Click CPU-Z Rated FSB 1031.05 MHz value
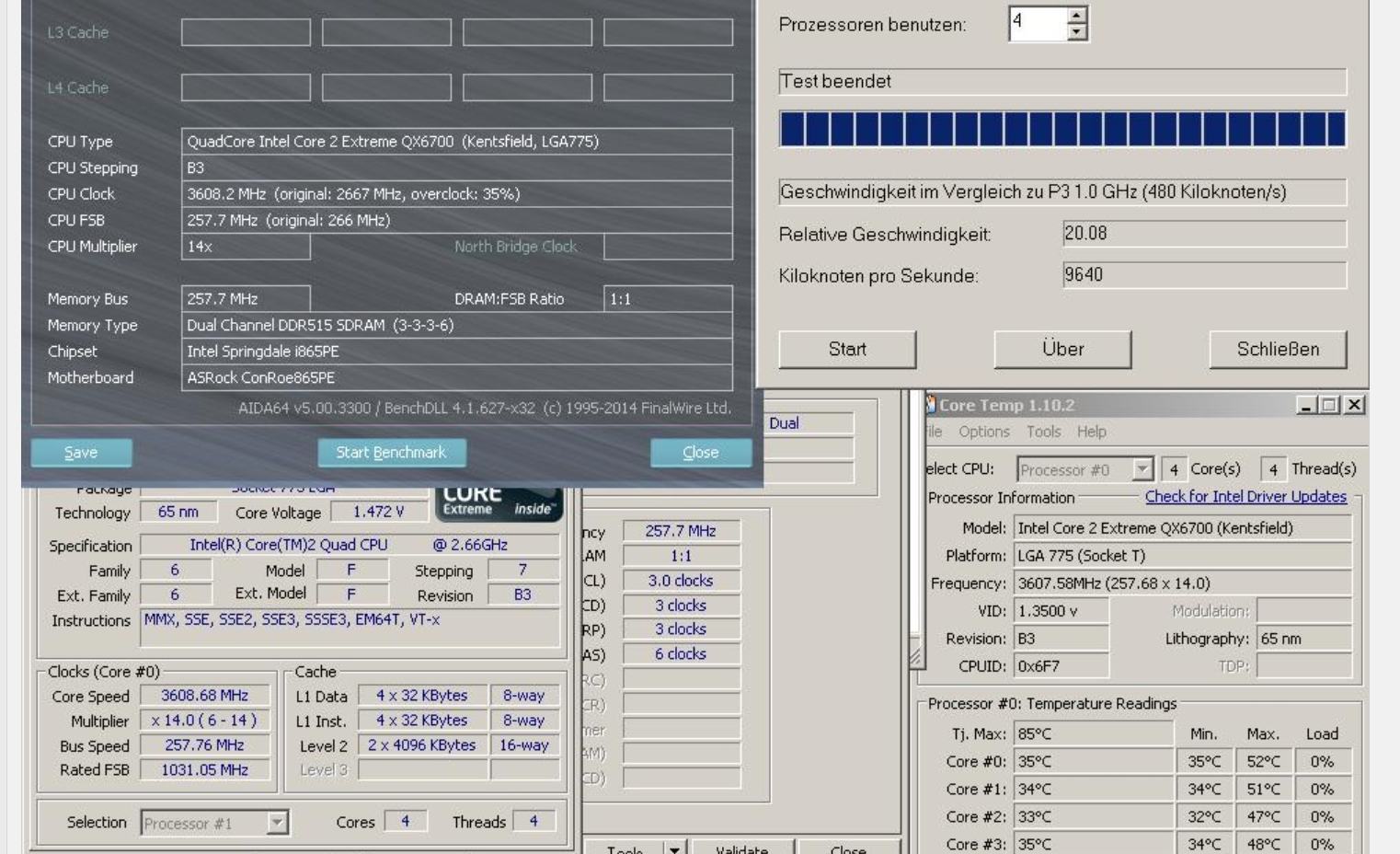The image size is (1400, 854). click(x=205, y=769)
